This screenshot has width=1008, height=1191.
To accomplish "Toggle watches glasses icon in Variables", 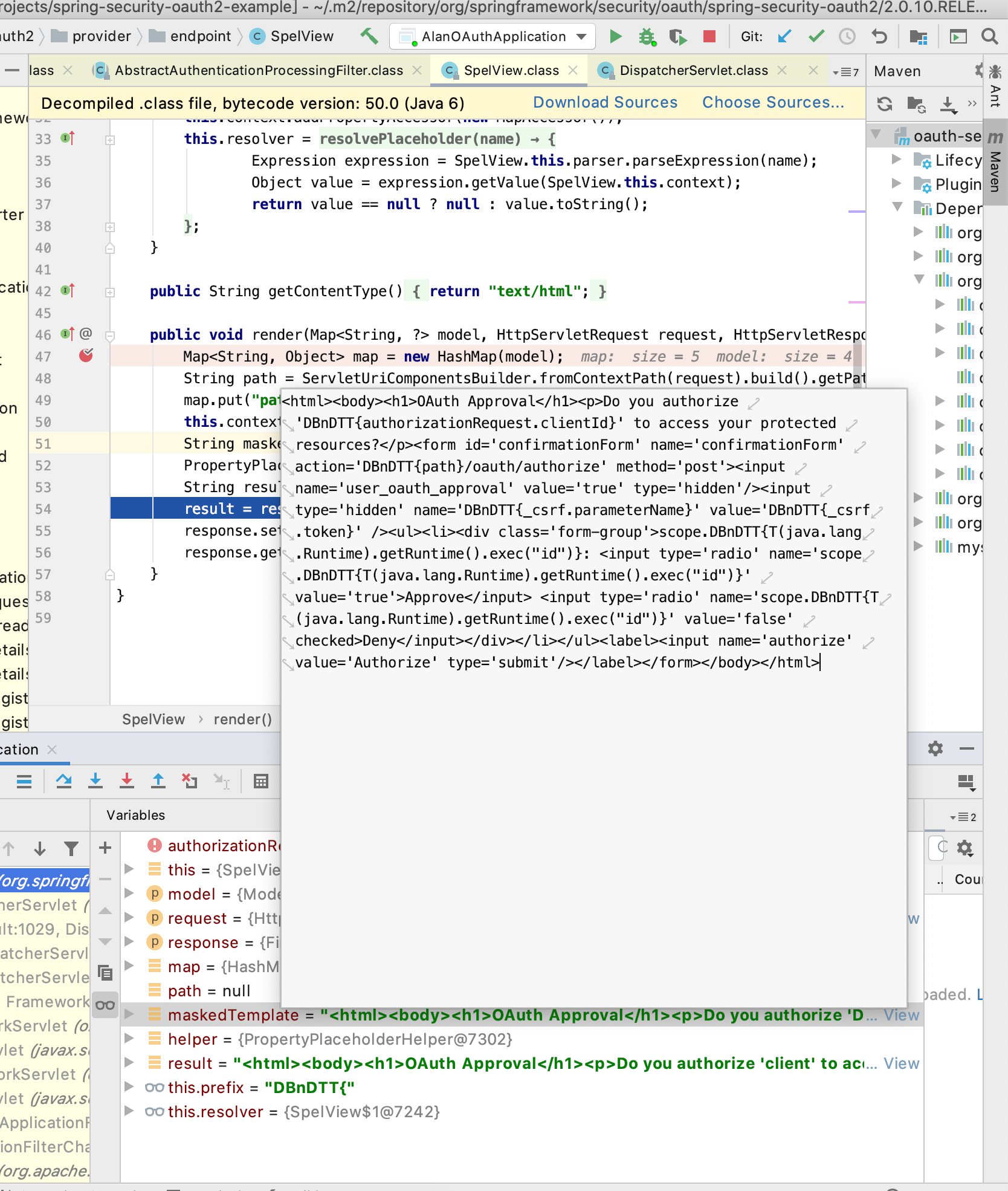I will 105,1005.
